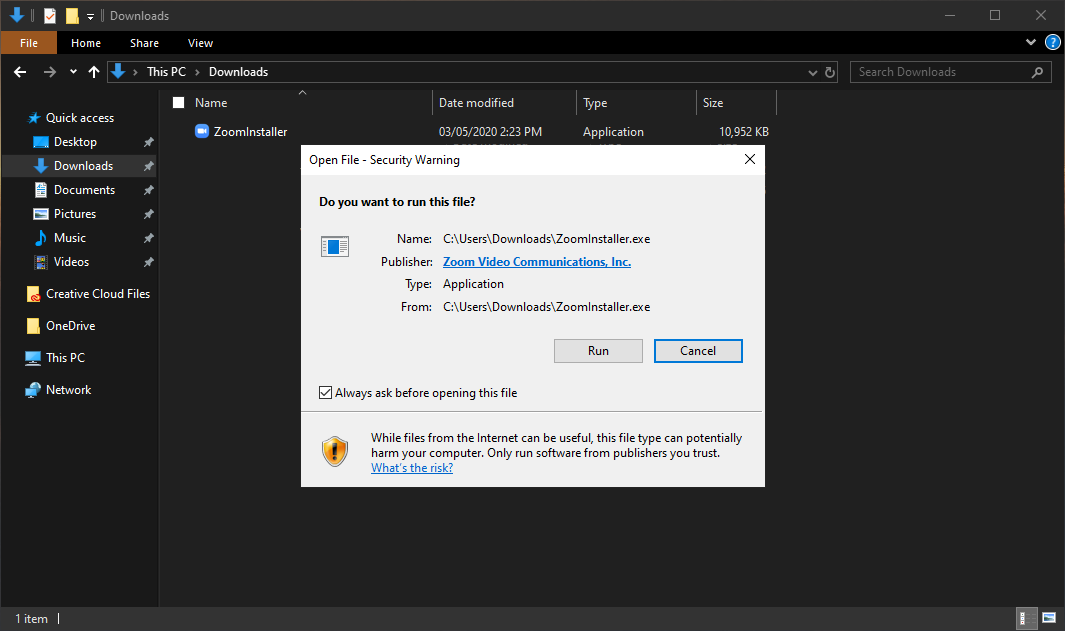Open Explorer help question mark icon
This screenshot has width=1065, height=631.
pos(1052,42)
